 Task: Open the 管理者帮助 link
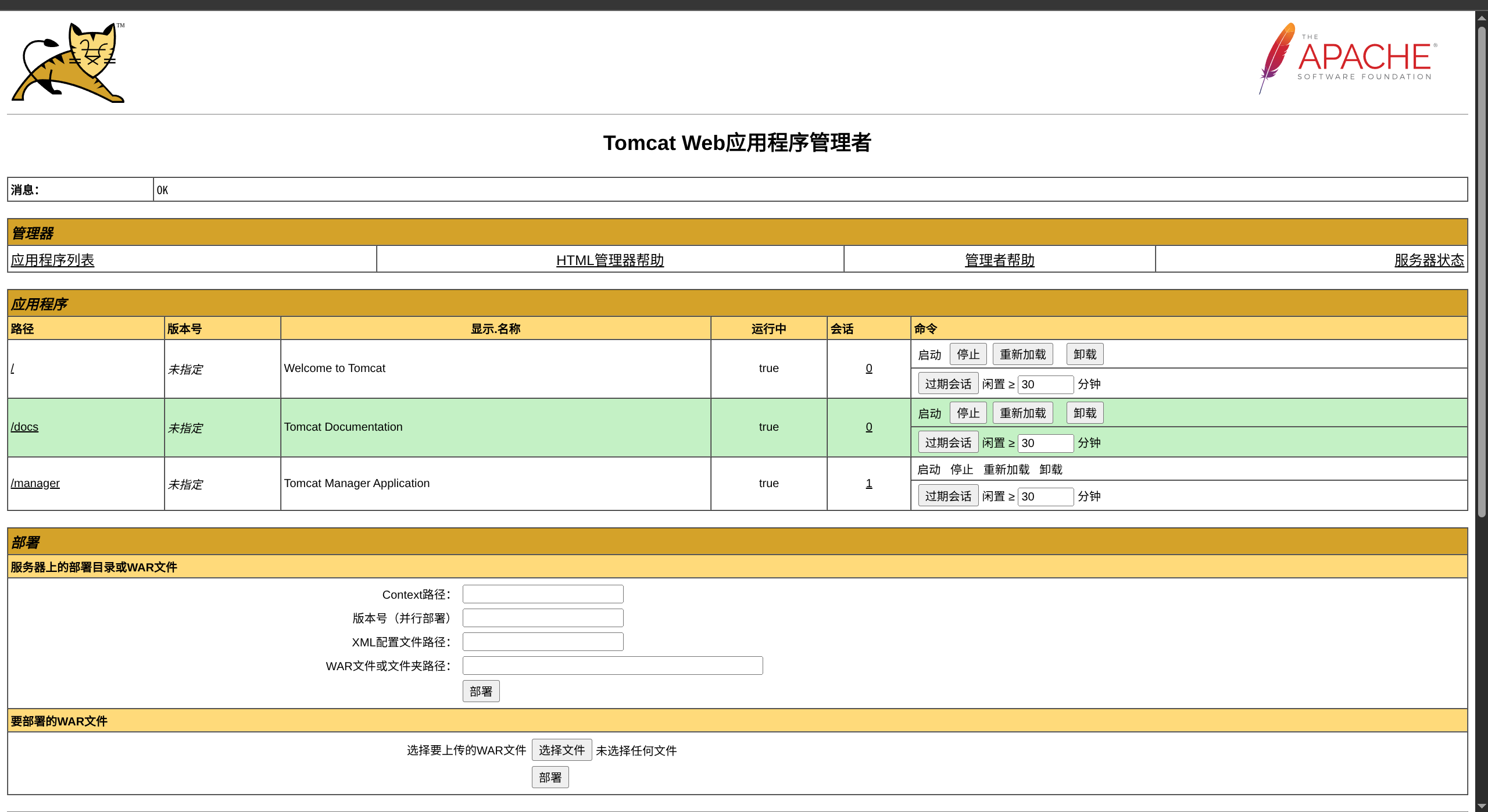999,260
